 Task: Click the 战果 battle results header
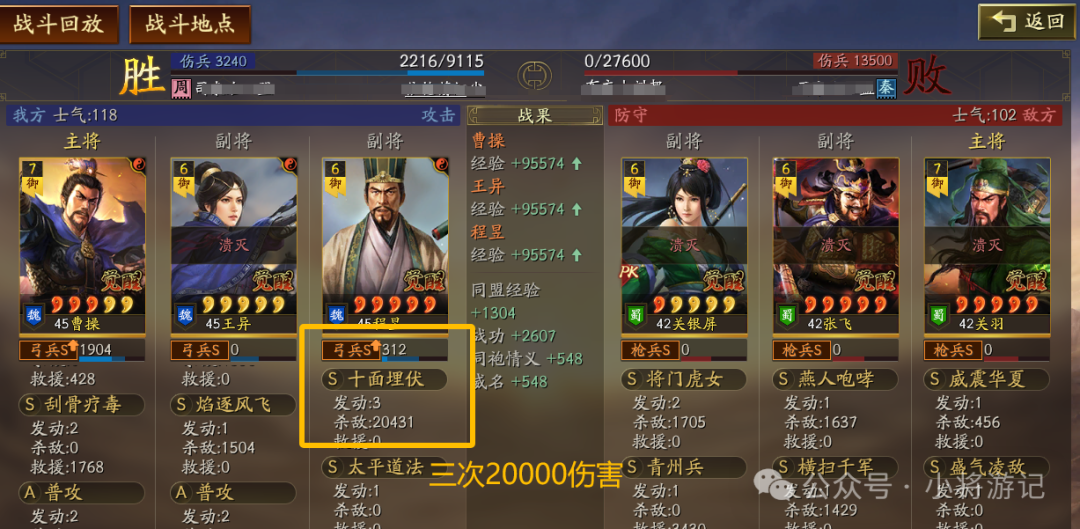coord(534,115)
